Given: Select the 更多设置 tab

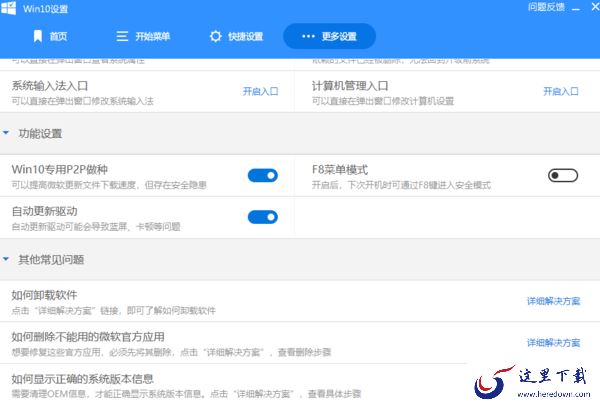Looking at the screenshot, I should (x=329, y=36).
